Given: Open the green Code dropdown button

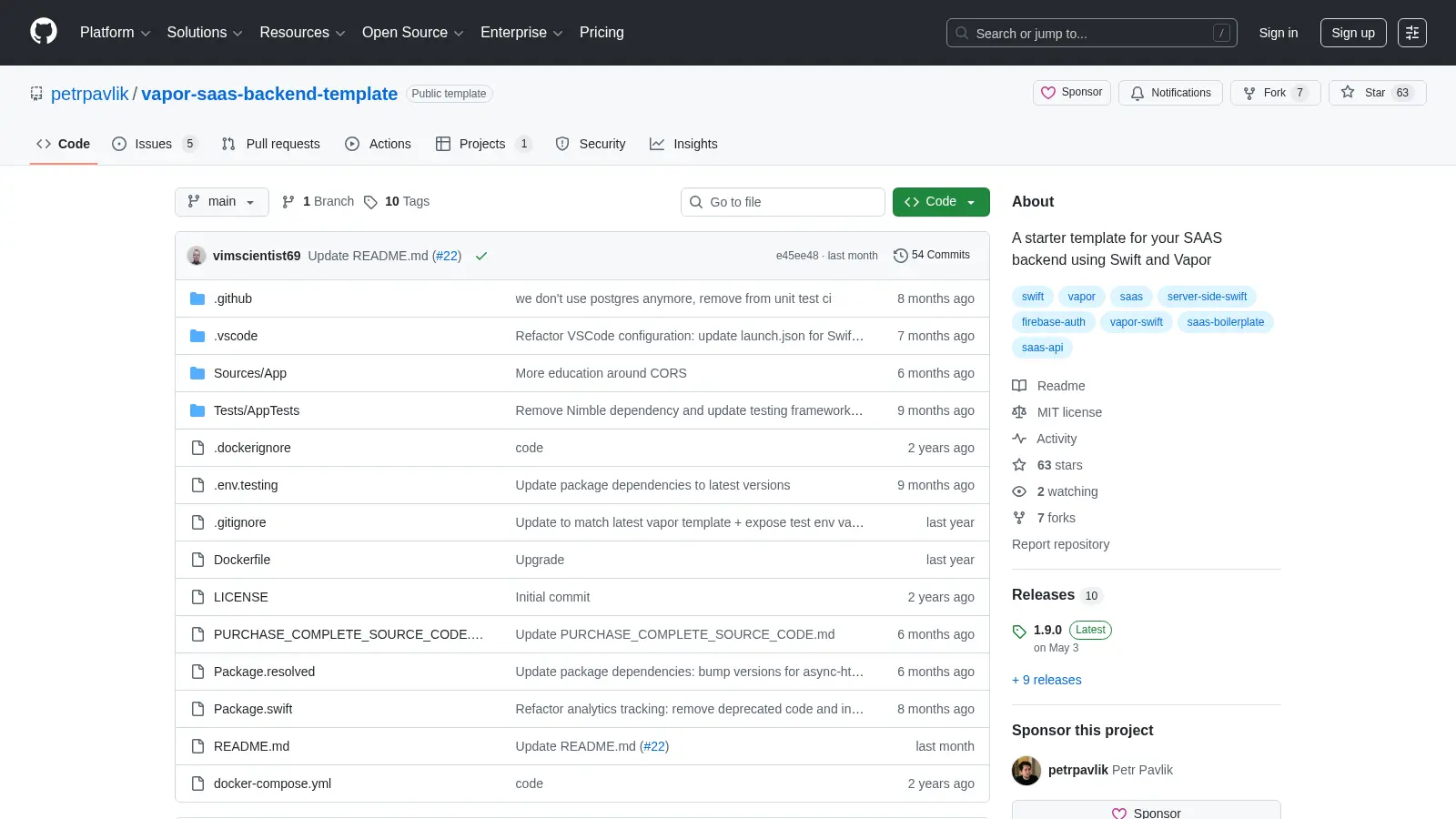Looking at the screenshot, I should [x=941, y=202].
